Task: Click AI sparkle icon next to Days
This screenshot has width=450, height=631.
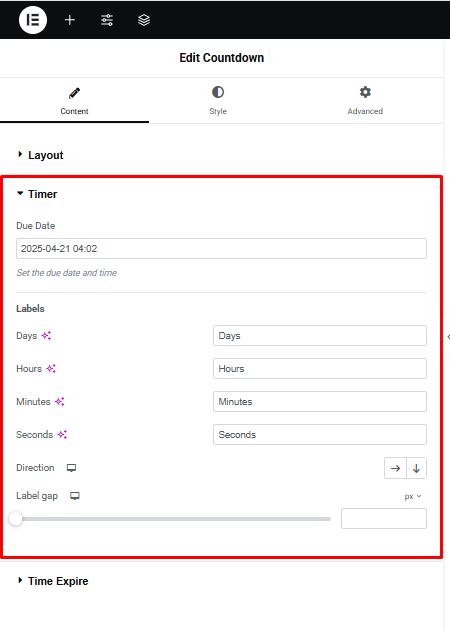Action: [46, 336]
